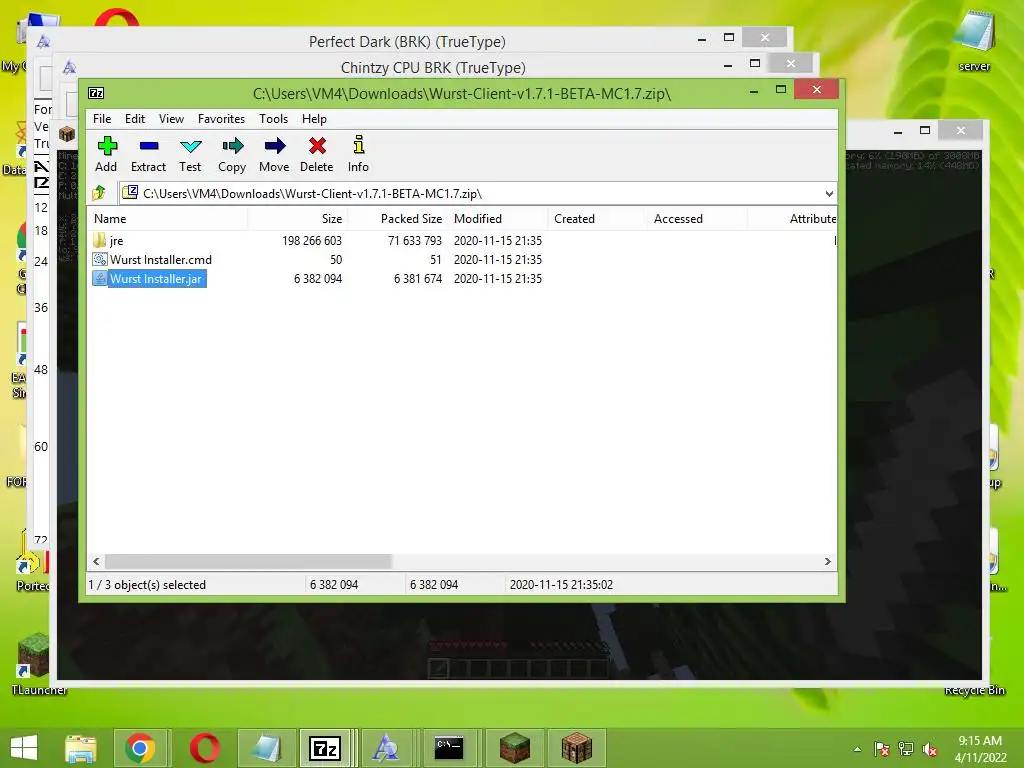Sort list by Modified column

coord(498,219)
